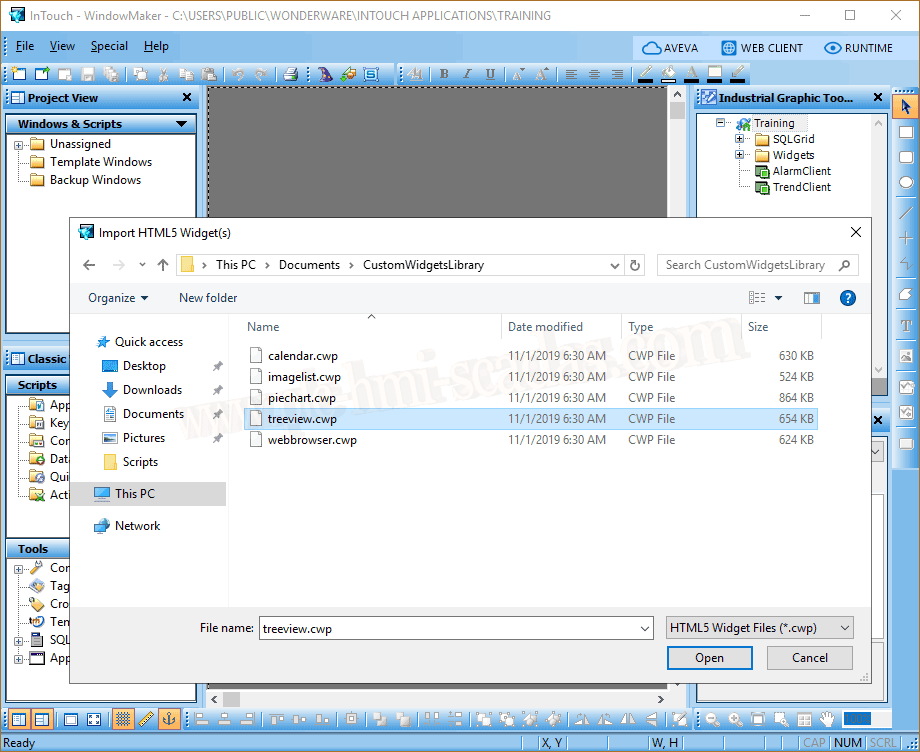The width and height of the screenshot is (920, 752).
Task: Select the Text tool in the toolbox
Action: click(x=906, y=326)
